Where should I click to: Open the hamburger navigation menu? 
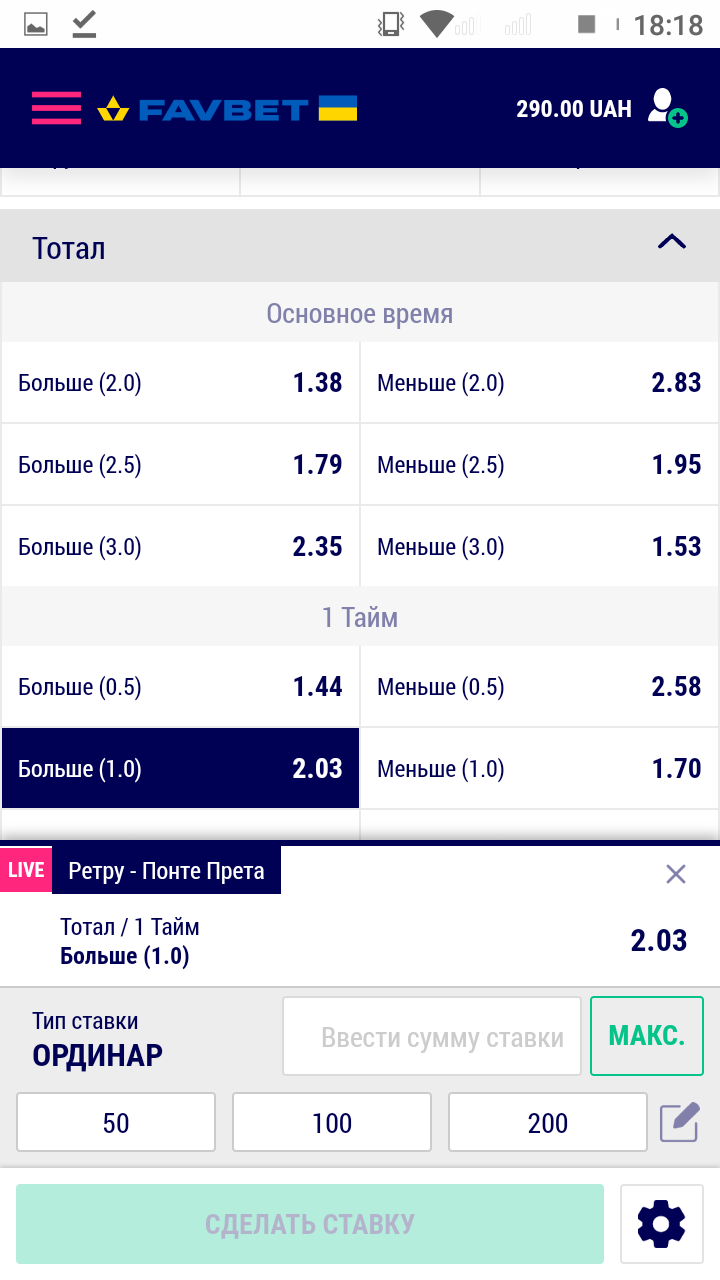[56, 108]
